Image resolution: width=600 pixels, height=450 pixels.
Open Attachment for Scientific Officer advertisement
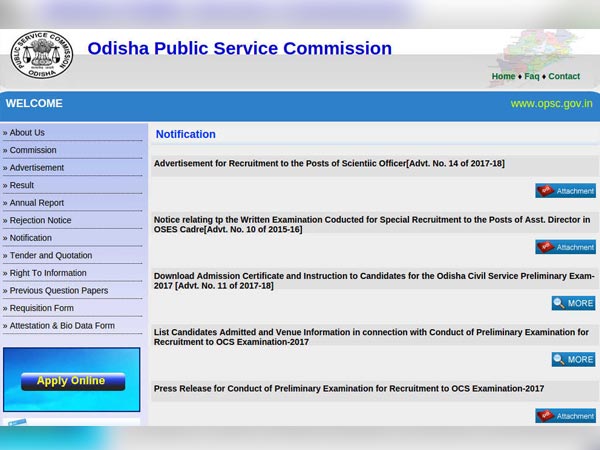pyautogui.click(x=565, y=191)
